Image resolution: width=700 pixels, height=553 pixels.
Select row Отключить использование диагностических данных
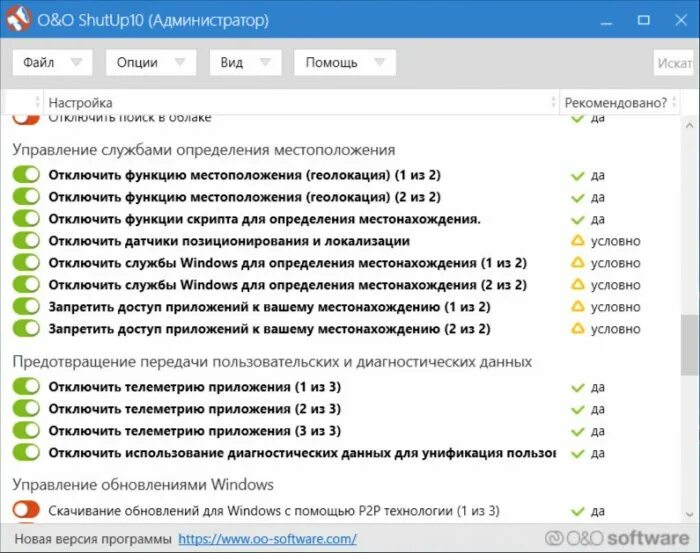[302, 453]
